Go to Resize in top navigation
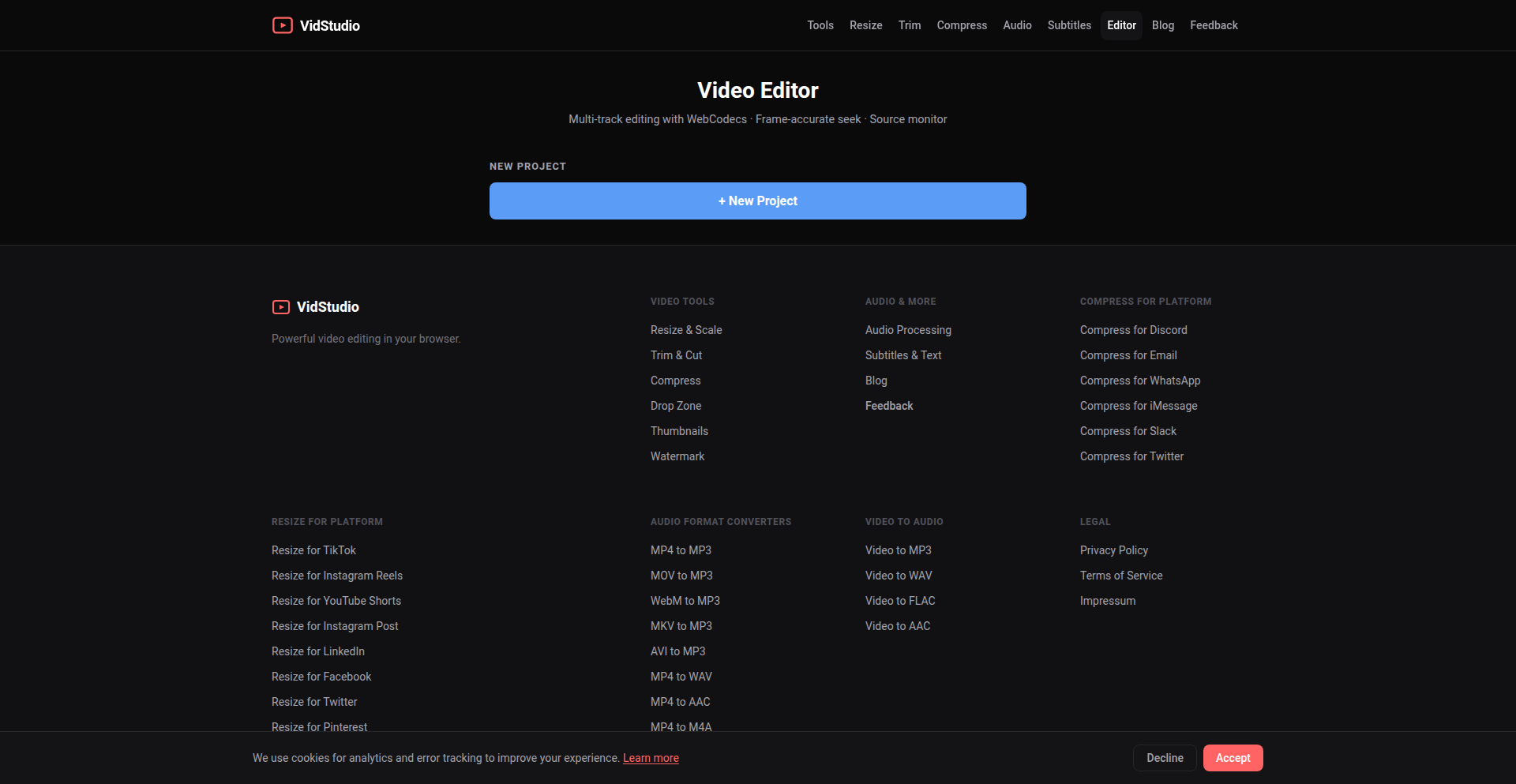Image resolution: width=1516 pixels, height=784 pixels. (866, 25)
